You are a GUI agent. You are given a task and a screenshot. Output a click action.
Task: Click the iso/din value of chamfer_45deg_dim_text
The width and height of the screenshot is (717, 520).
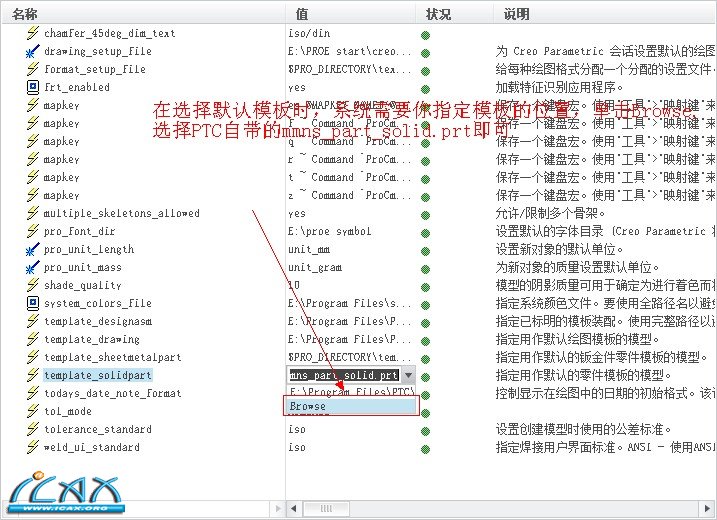tap(309, 33)
